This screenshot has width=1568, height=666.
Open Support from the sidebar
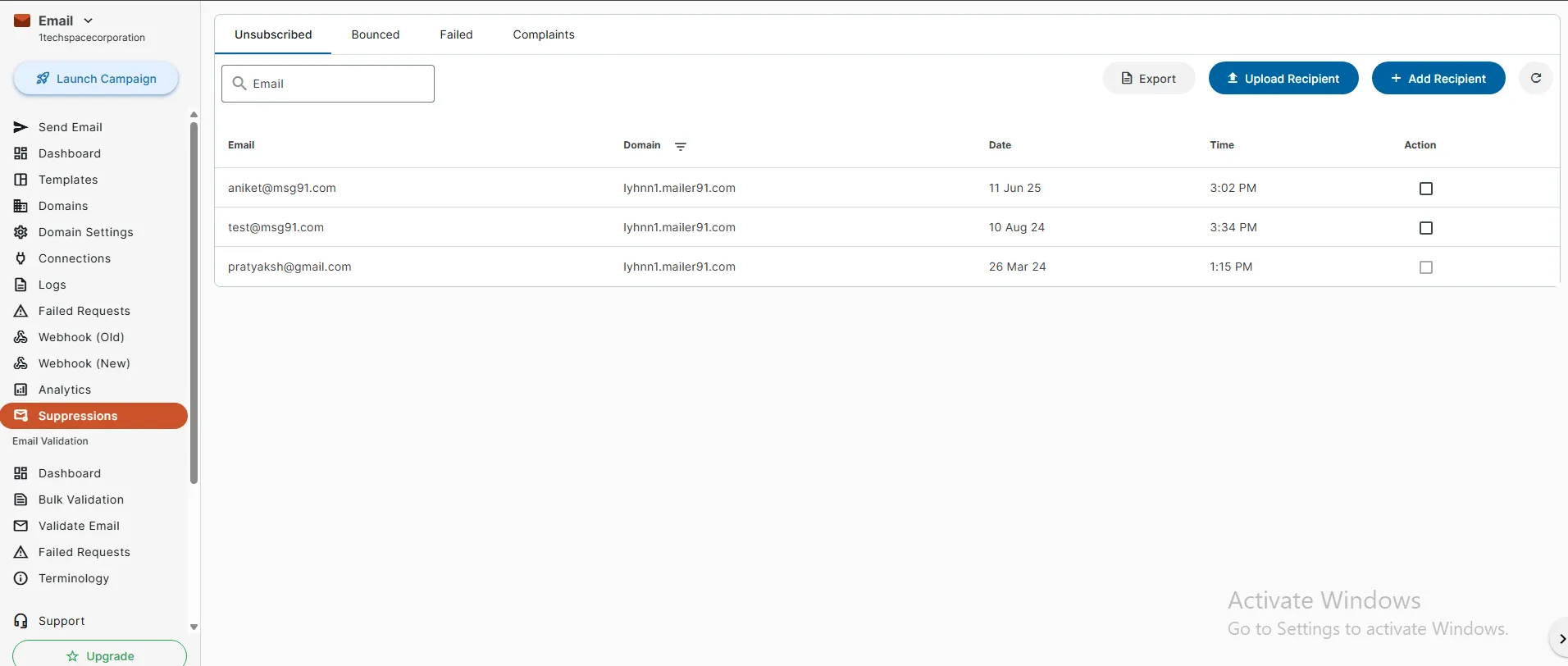[61, 621]
